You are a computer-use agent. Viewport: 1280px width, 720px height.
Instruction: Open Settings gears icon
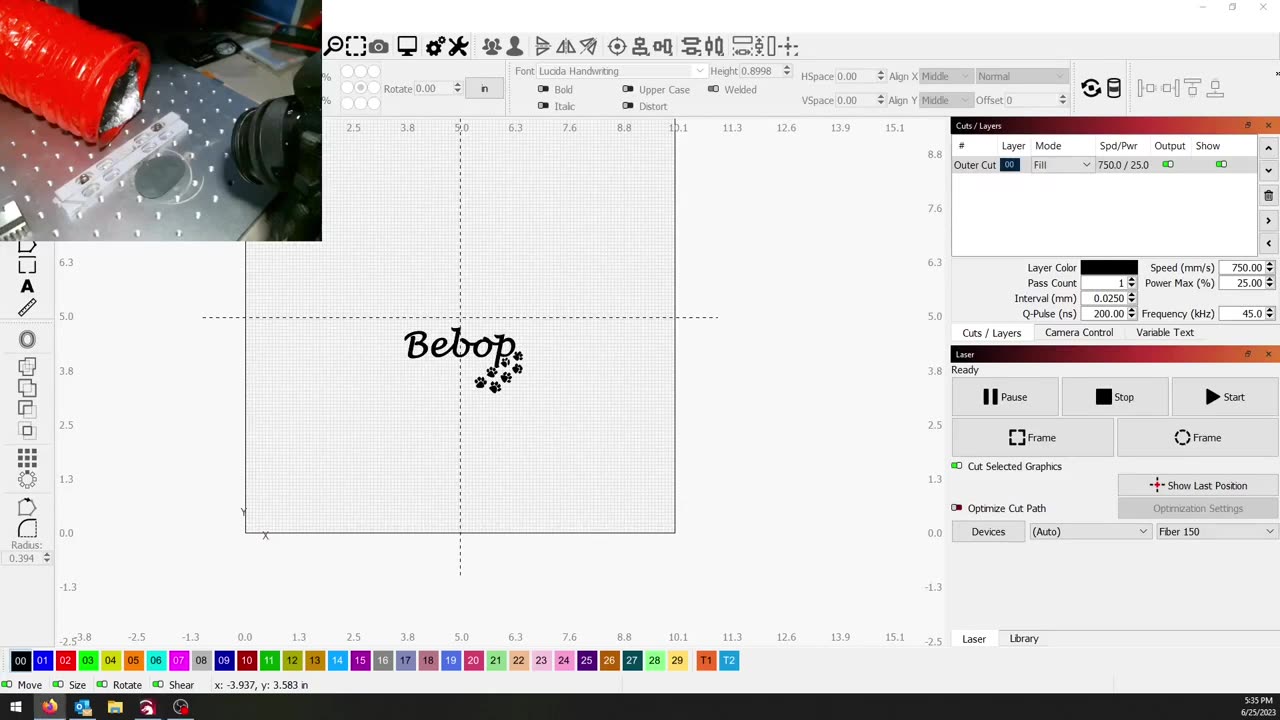click(435, 46)
